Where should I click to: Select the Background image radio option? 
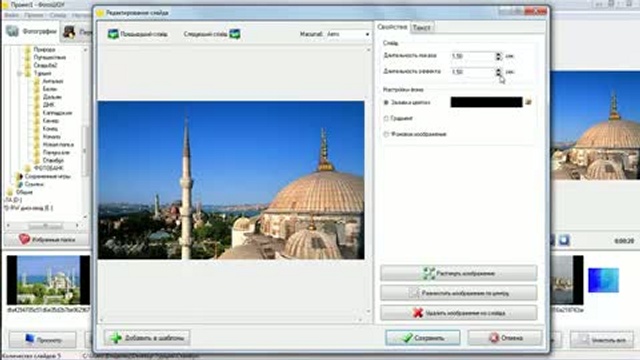(386, 134)
